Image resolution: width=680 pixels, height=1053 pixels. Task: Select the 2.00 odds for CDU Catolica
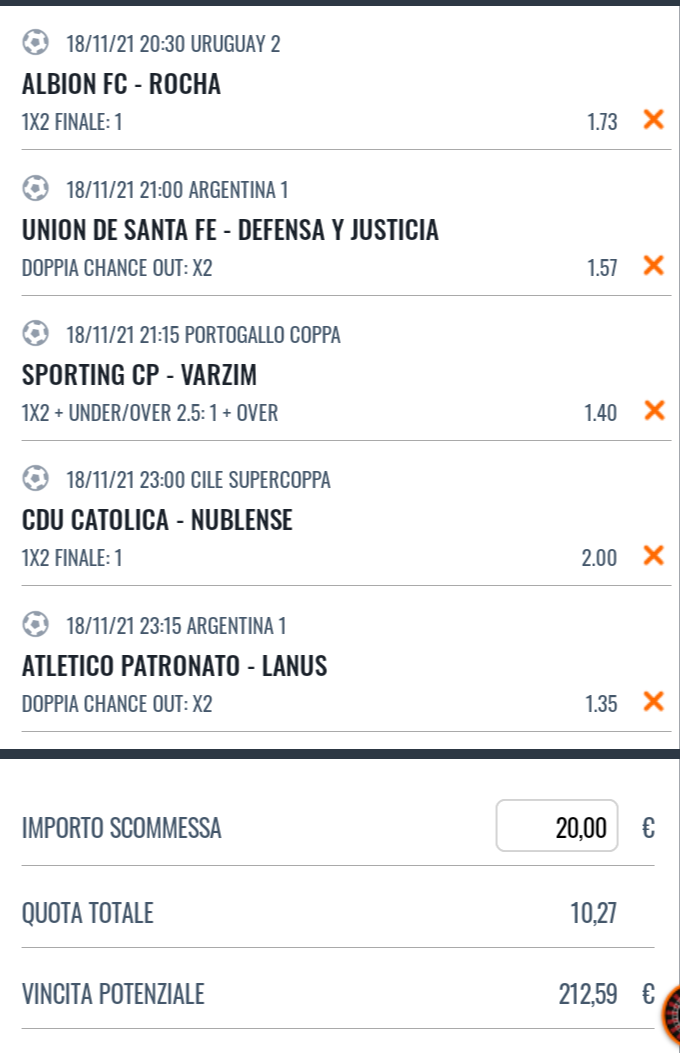tap(599, 557)
